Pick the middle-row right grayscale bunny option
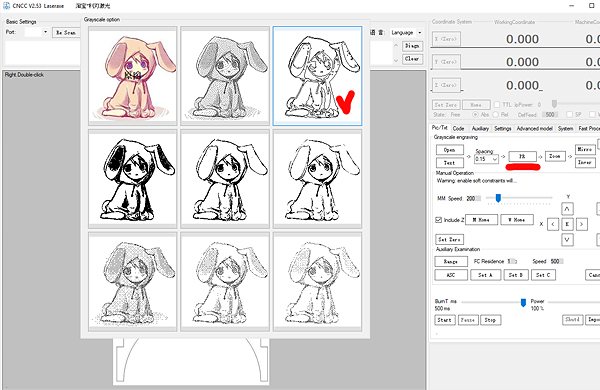Image resolution: width=600 pixels, height=390 pixels. tap(317, 179)
